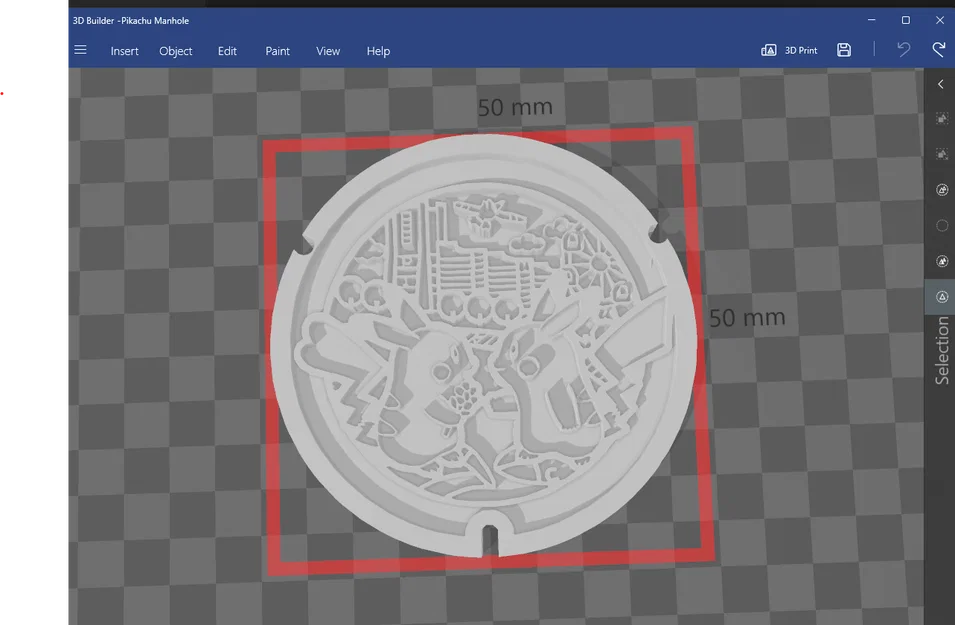
Task: Click the multi-select circle icon below the empty circle
Action: click(x=942, y=261)
